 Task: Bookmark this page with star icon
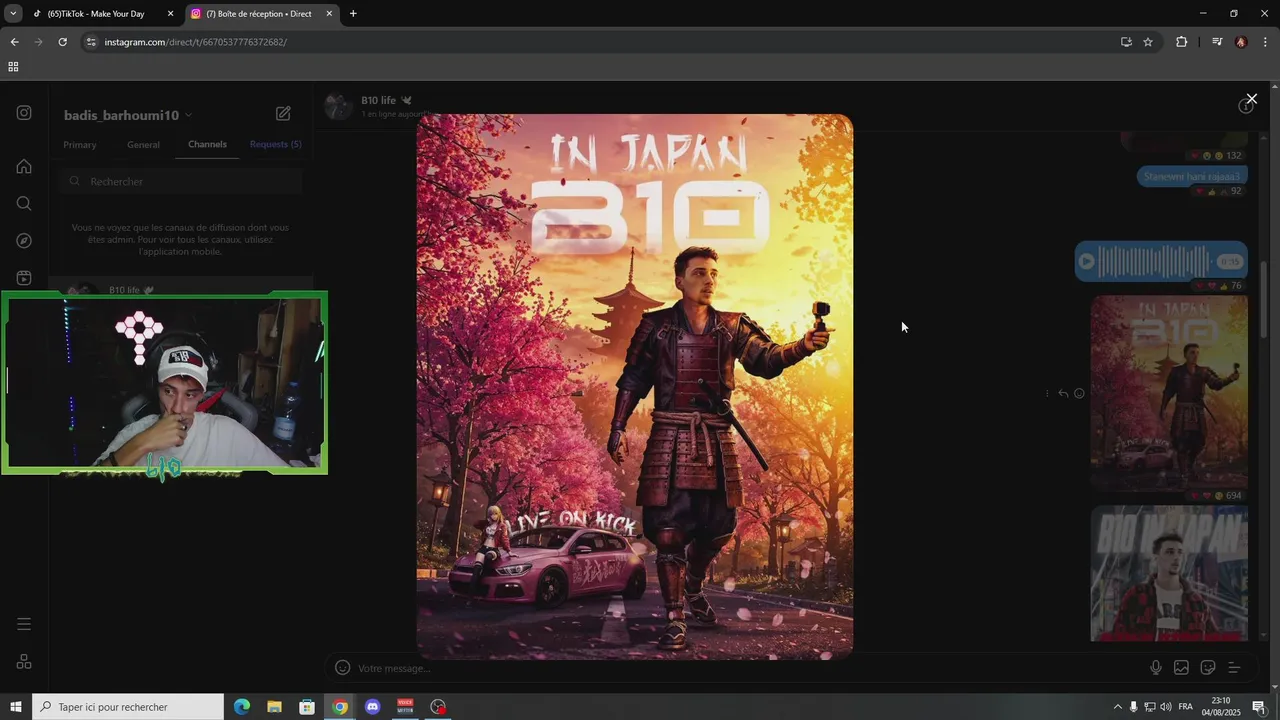[x=1148, y=42]
